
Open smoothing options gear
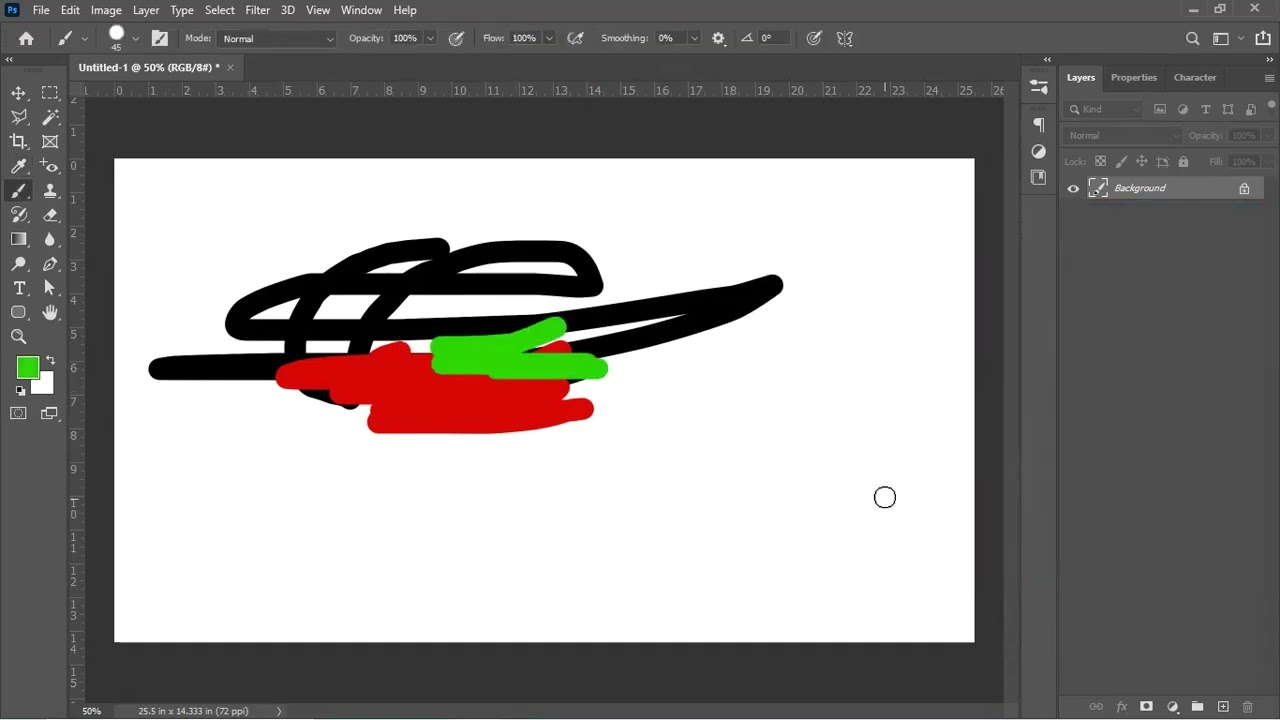click(x=718, y=38)
